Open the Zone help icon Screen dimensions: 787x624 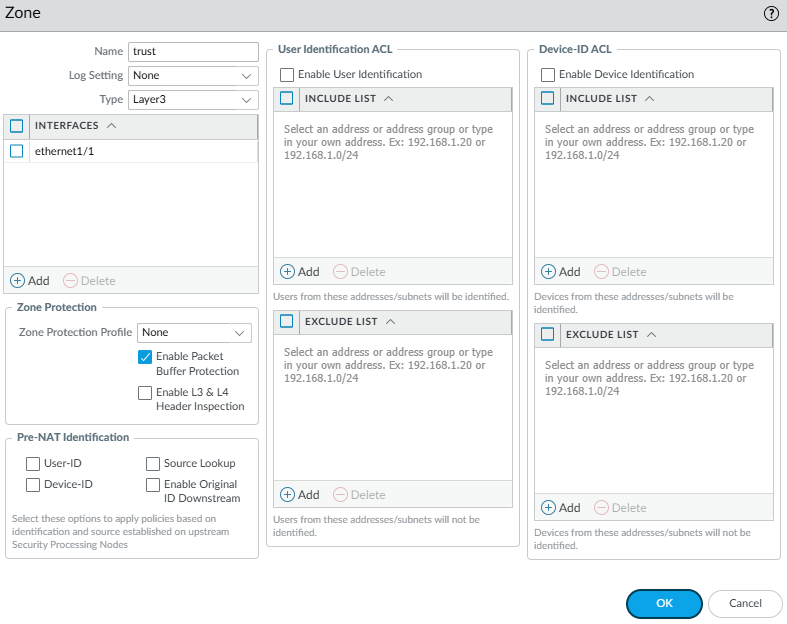[x=771, y=14]
